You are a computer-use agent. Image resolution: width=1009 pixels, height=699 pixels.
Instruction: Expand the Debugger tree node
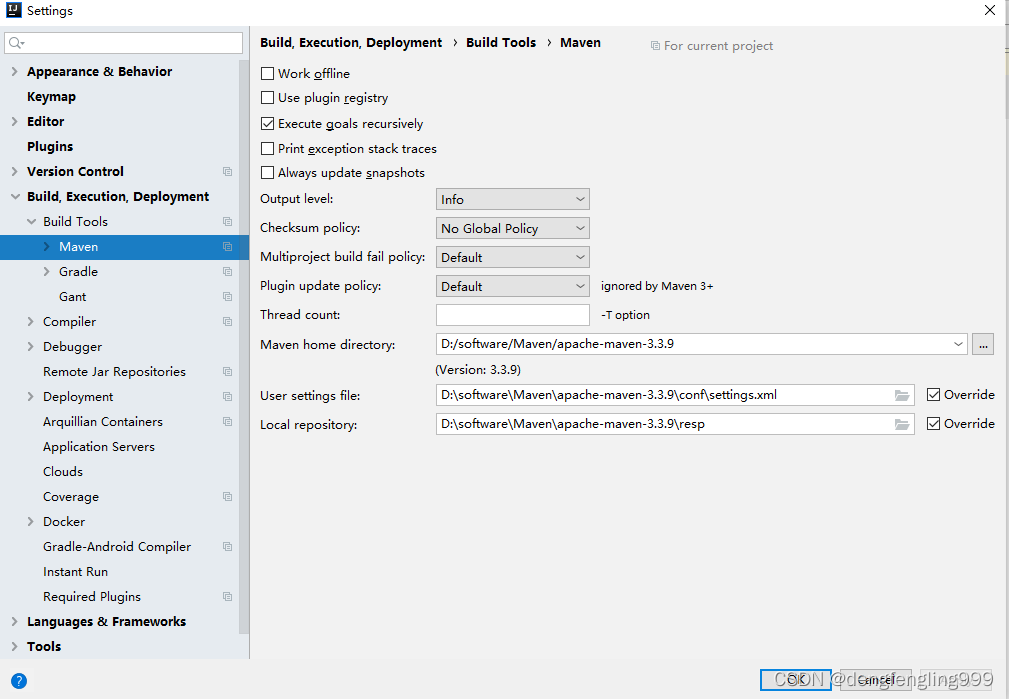point(30,346)
